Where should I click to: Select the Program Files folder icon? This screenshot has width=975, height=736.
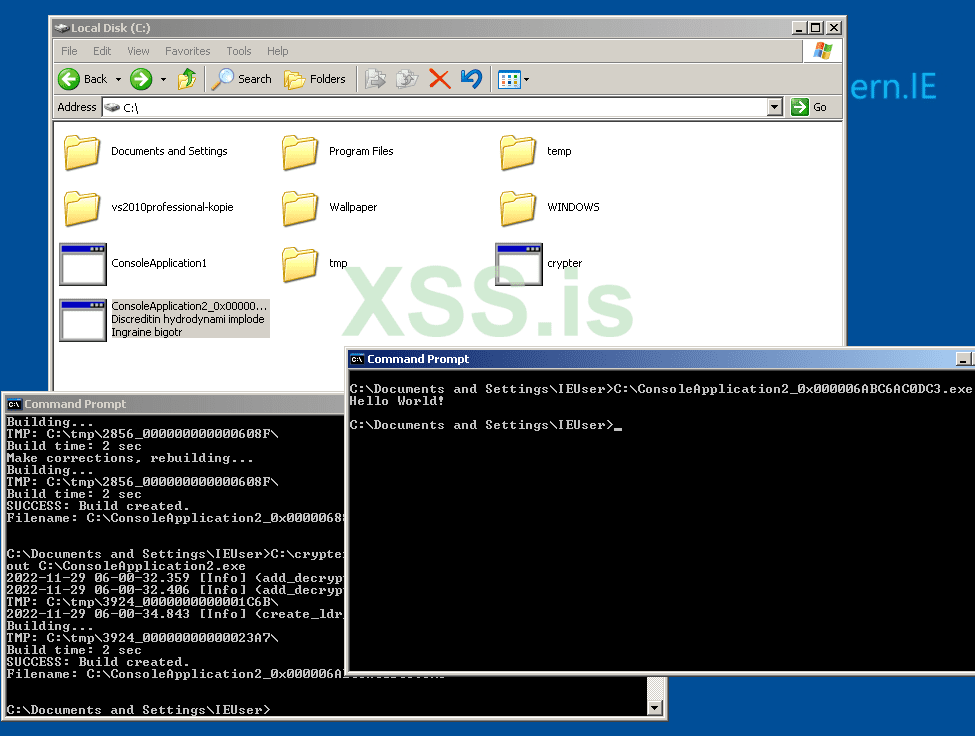[300, 152]
